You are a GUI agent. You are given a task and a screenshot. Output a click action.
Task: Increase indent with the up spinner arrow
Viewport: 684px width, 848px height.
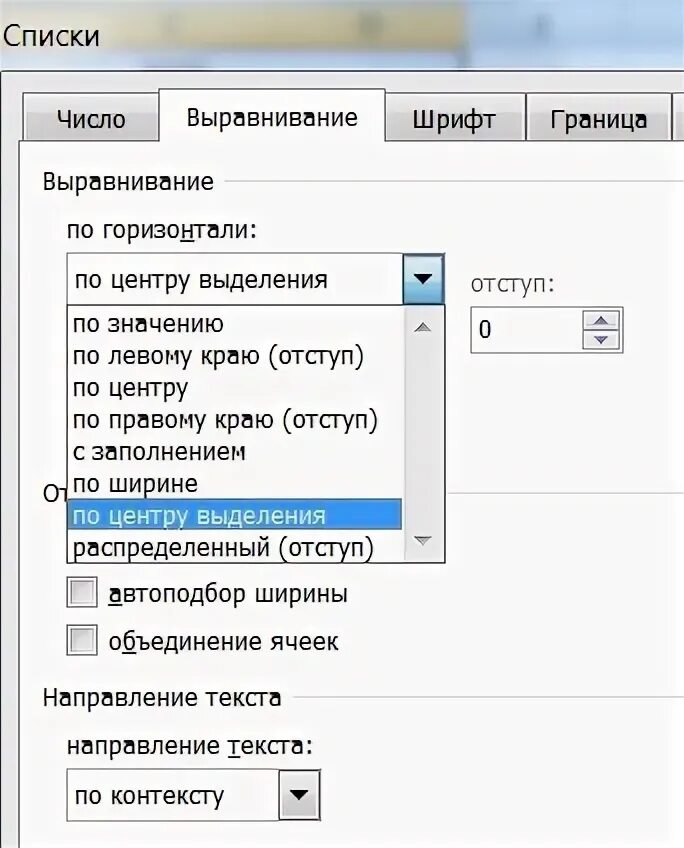coord(601,320)
